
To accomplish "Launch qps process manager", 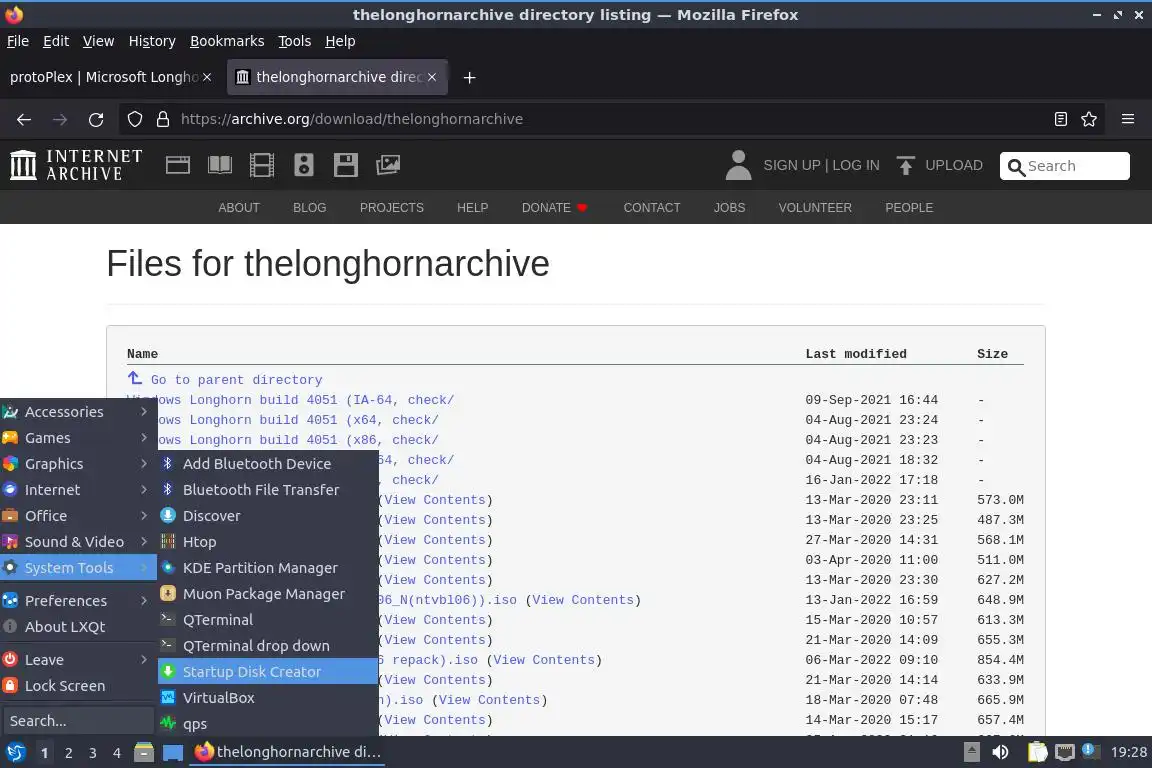I will (x=268, y=724).
